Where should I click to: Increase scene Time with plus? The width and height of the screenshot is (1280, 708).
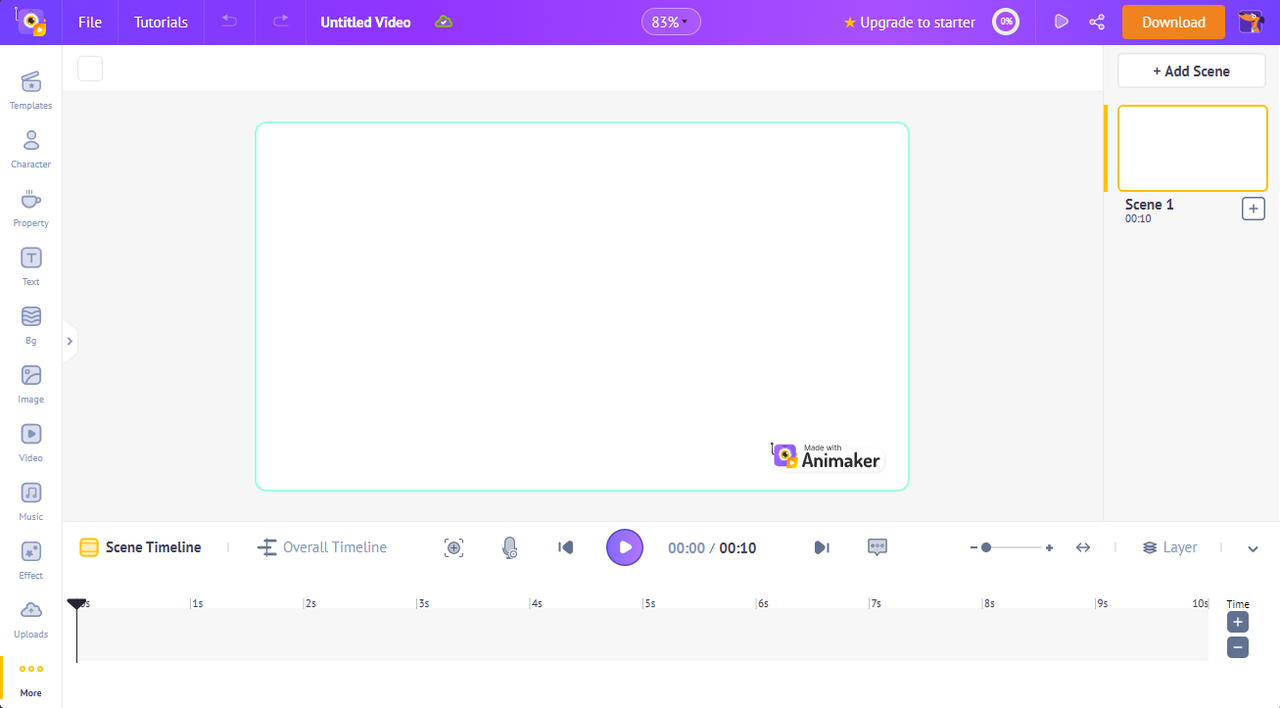coord(1238,622)
